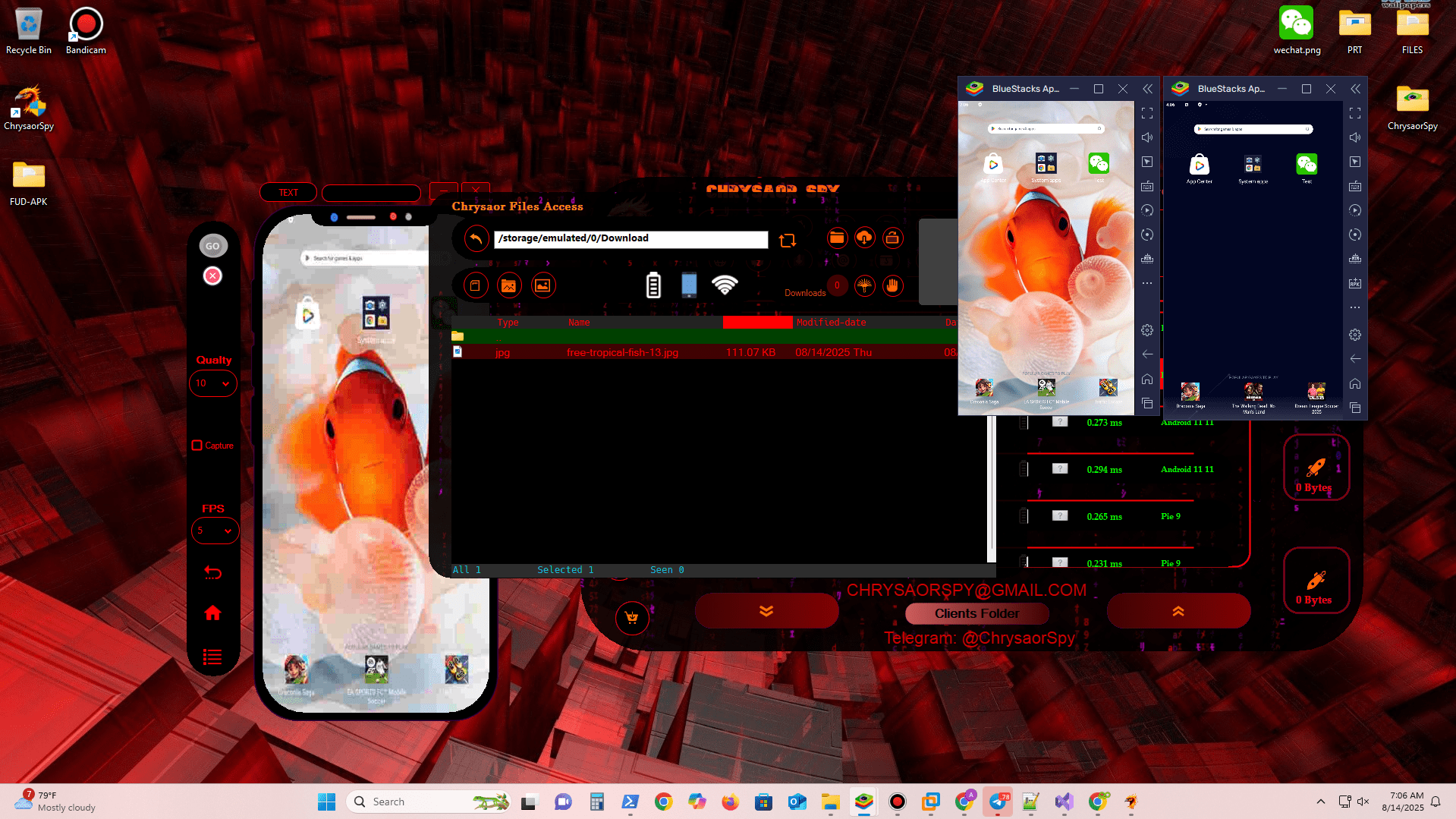This screenshot has width=1456, height=819.
Task: Click the folder icon in Files Access toolbar
Action: point(837,238)
